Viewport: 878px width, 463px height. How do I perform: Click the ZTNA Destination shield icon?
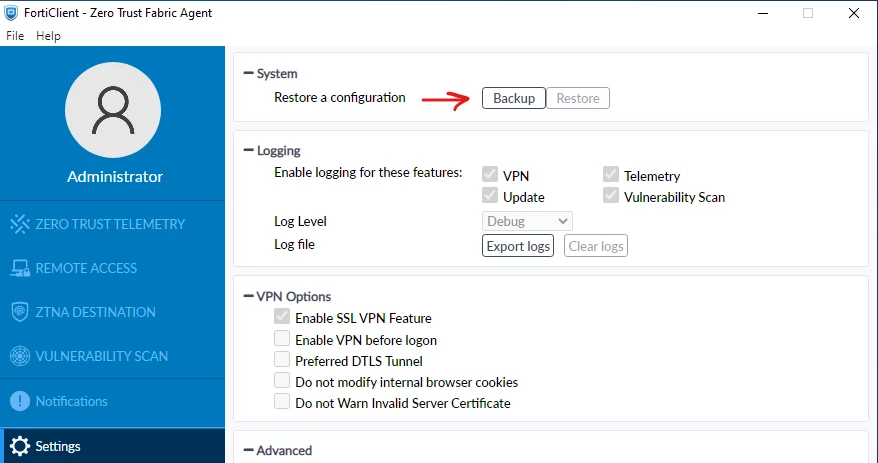click(20, 312)
